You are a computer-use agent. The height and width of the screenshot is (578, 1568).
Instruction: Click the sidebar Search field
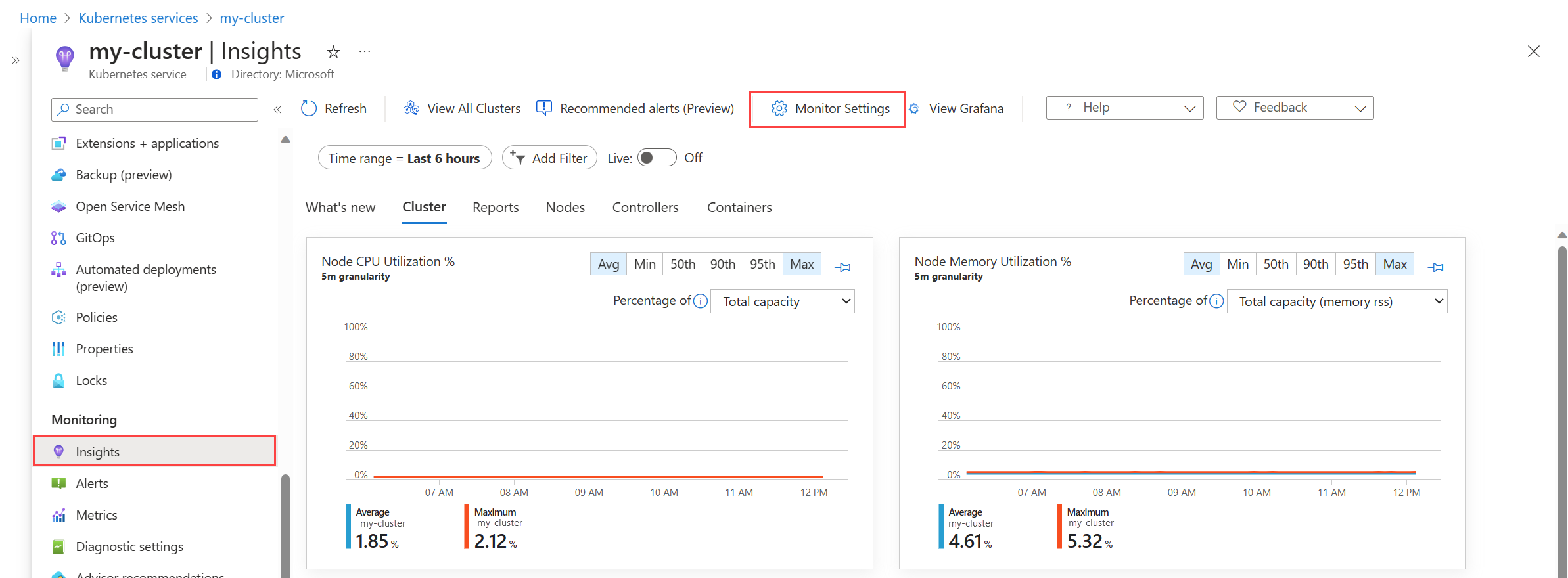(x=155, y=109)
